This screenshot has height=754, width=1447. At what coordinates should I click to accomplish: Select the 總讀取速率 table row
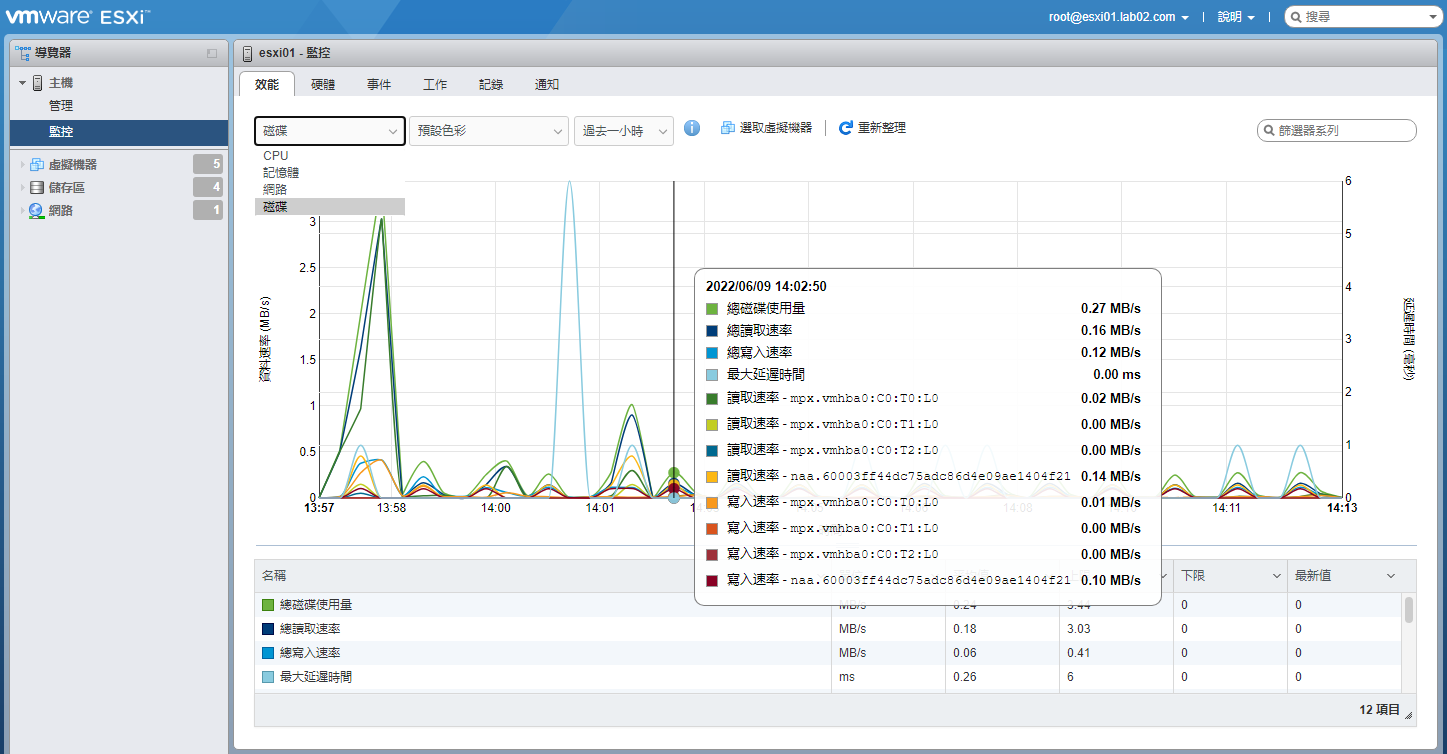click(x=828, y=629)
